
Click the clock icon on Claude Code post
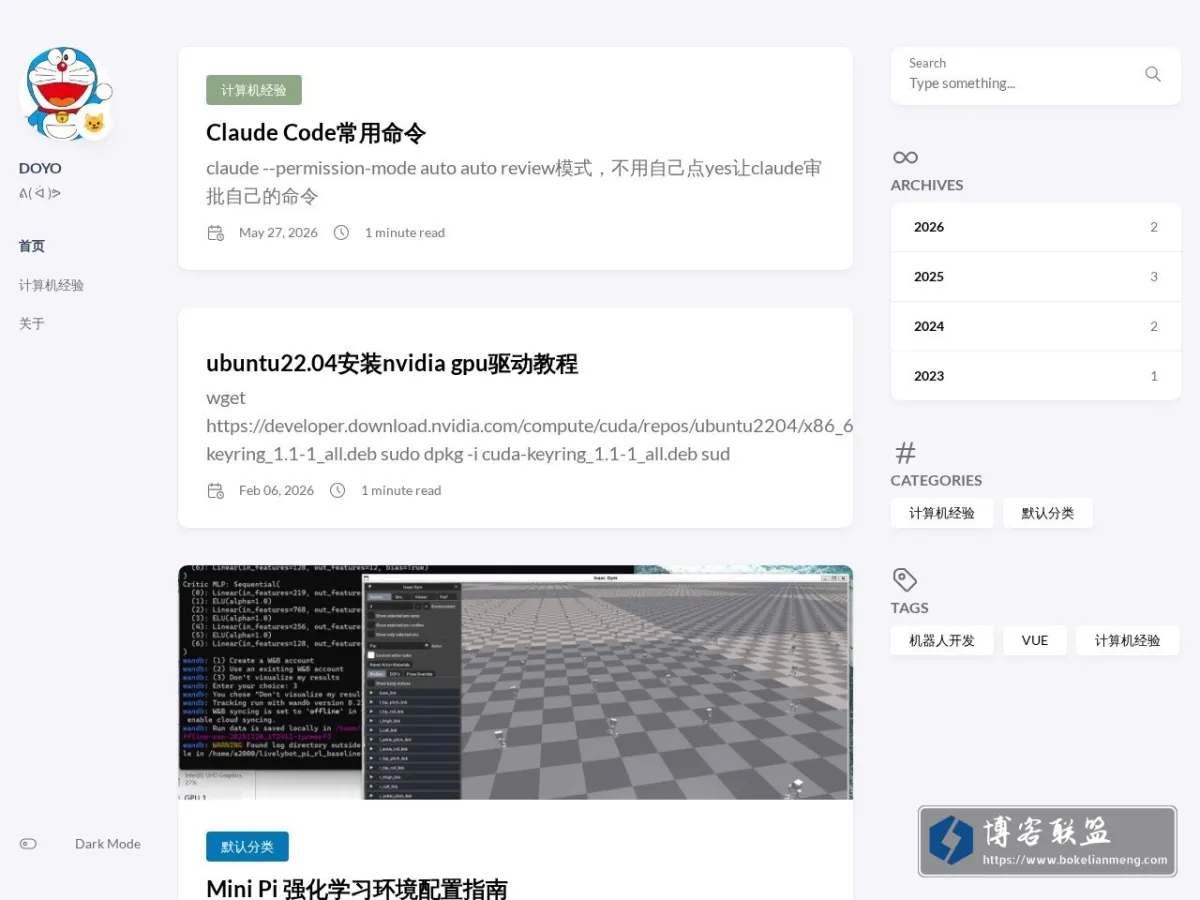341,233
